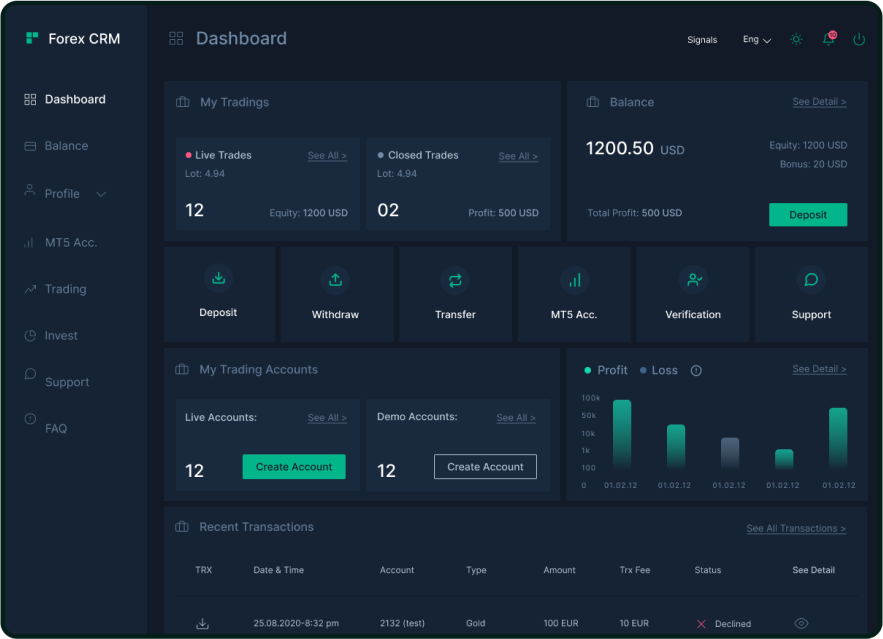Click the My Trading Accounts briefcase icon
This screenshot has width=883, height=639.
tap(182, 369)
